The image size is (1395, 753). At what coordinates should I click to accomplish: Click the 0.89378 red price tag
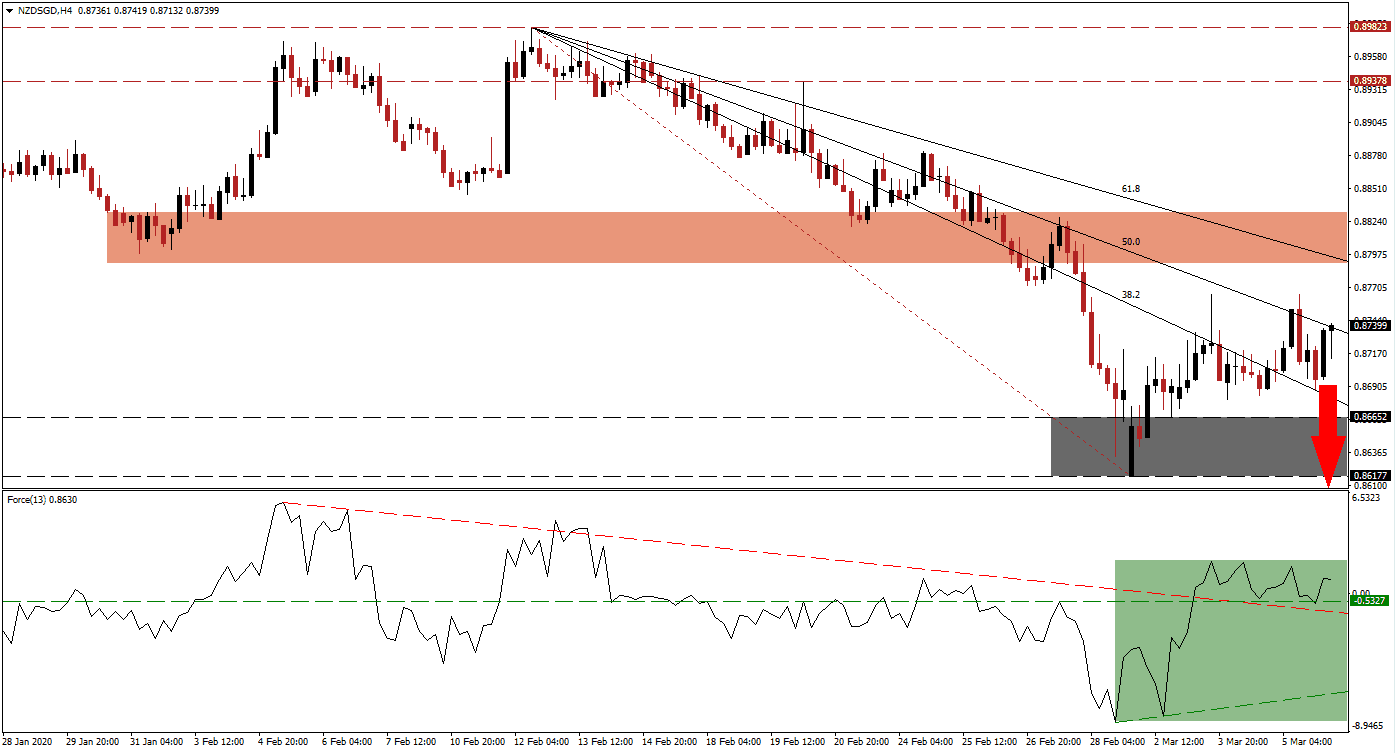(x=1368, y=81)
